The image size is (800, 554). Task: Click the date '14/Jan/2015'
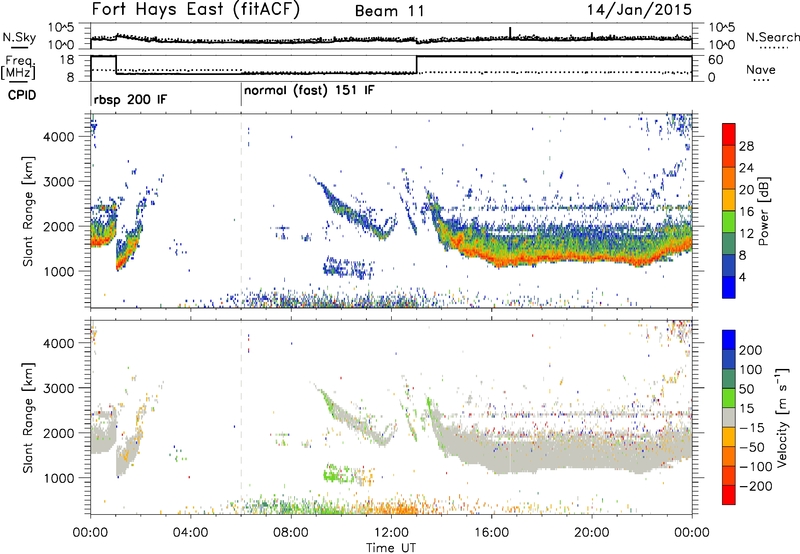point(639,9)
